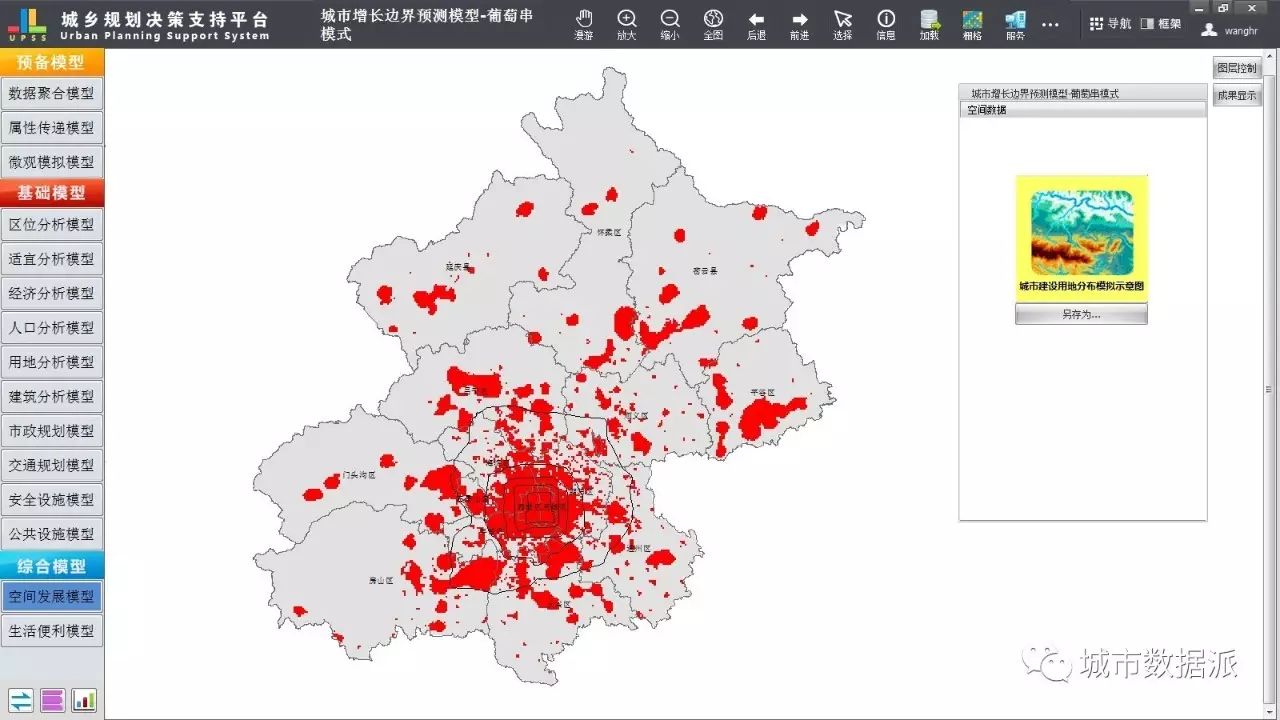Go back to previous view 后退
Image resolution: width=1280 pixels, height=720 pixels.
[x=757, y=25]
